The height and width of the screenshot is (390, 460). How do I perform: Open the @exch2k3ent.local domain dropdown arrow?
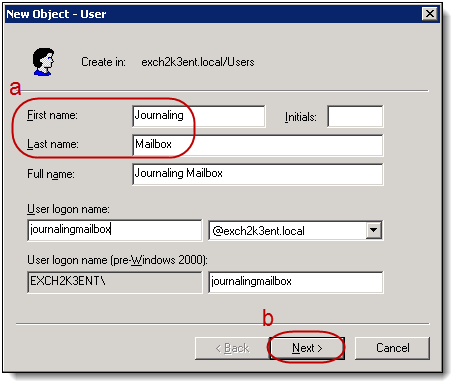373,230
